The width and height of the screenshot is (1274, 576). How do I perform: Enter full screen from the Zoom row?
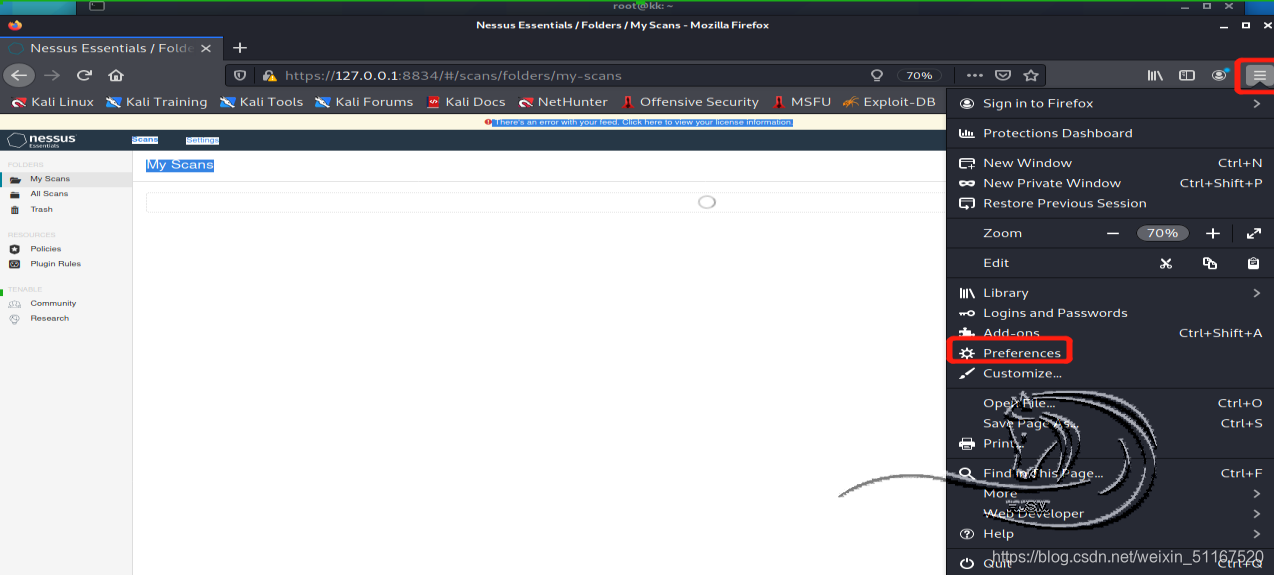click(1254, 233)
